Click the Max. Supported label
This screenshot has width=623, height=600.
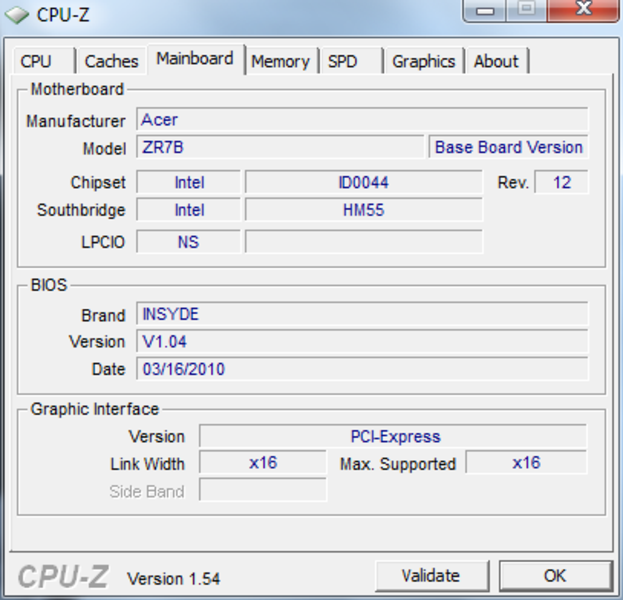pyautogui.click(x=398, y=464)
